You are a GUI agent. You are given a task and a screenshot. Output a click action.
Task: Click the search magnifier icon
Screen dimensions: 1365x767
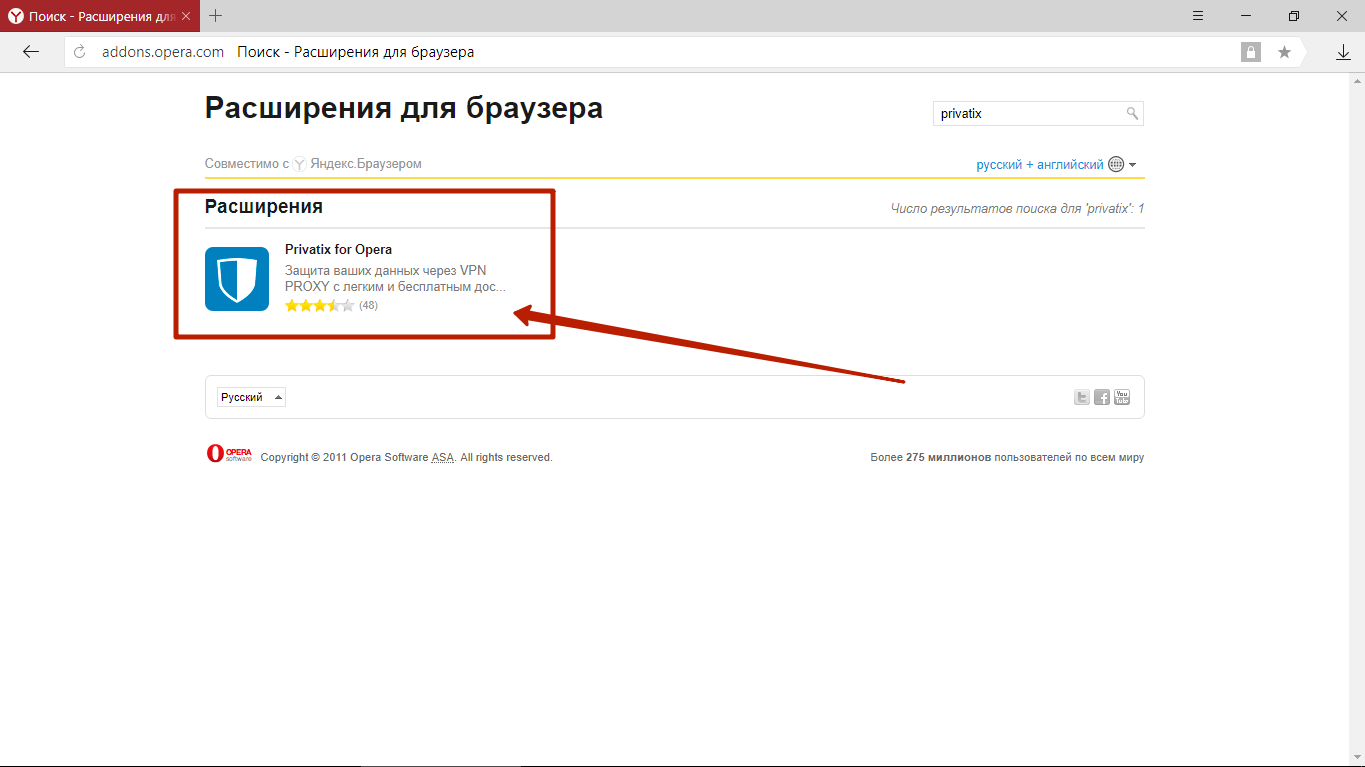pos(1132,114)
